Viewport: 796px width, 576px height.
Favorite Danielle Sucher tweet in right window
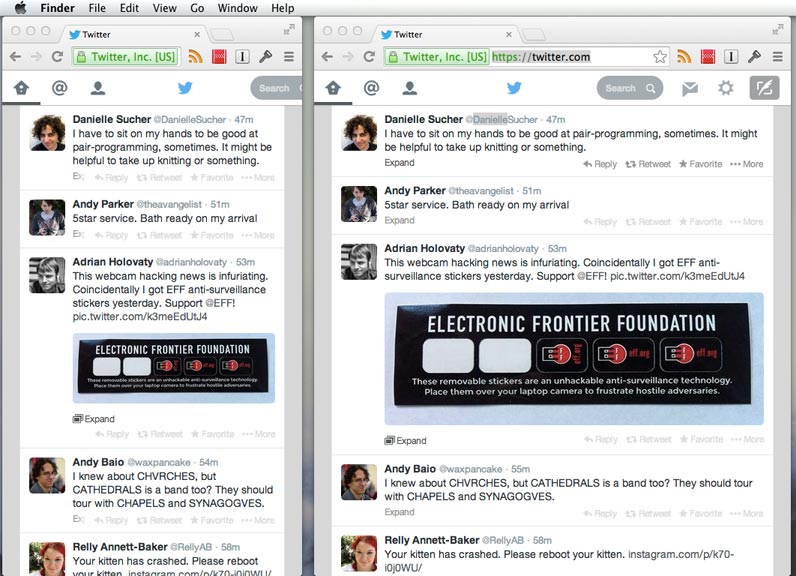coord(701,164)
